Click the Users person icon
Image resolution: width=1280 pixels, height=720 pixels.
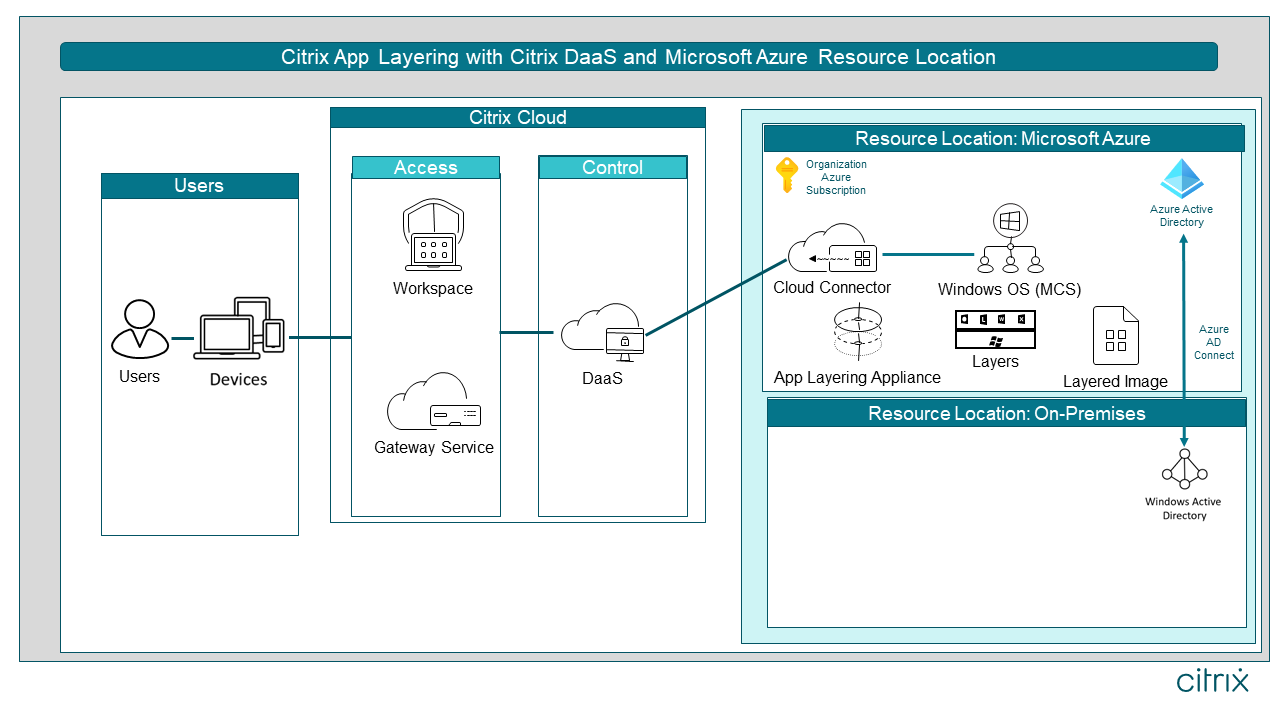140,330
